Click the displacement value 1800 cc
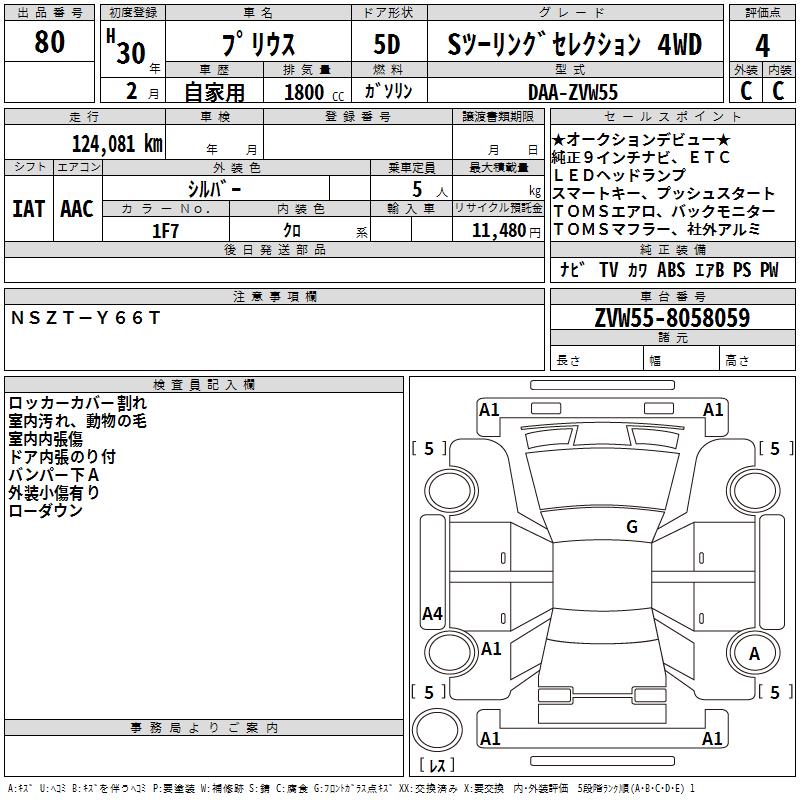800x800 pixels. pos(314,92)
